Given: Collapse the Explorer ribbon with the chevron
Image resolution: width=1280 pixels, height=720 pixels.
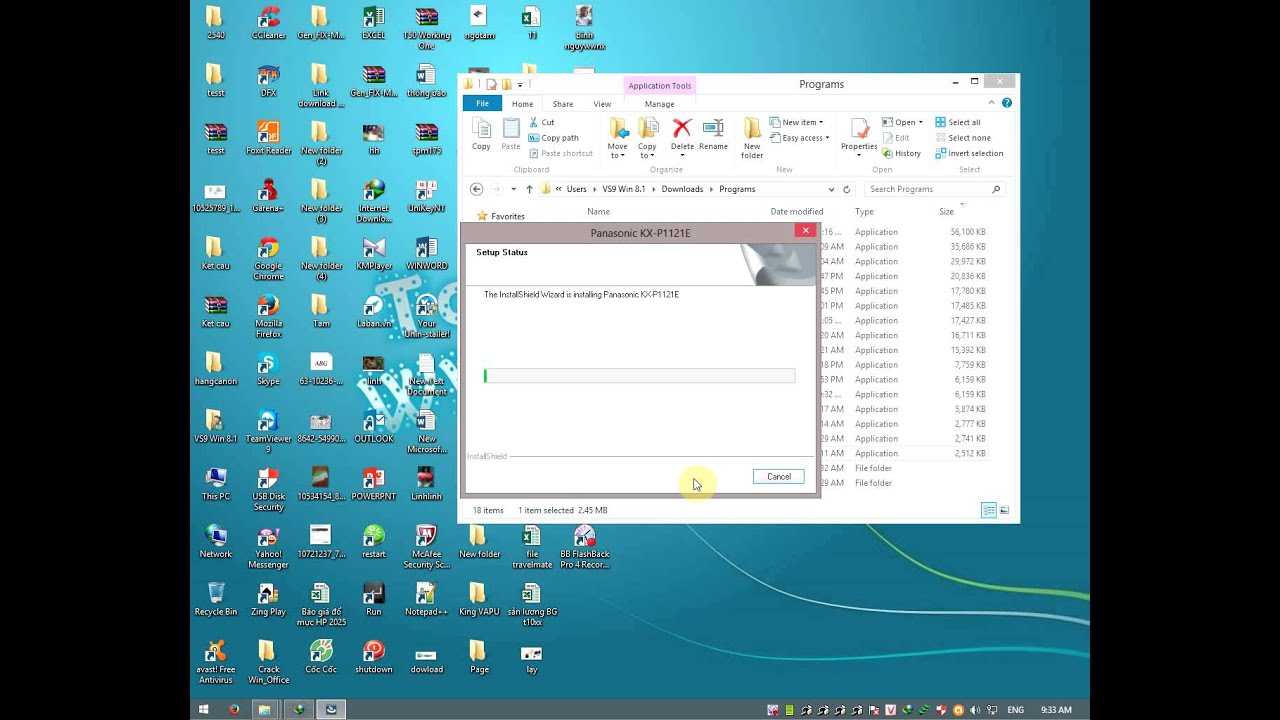Looking at the screenshot, I should (992, 103).
